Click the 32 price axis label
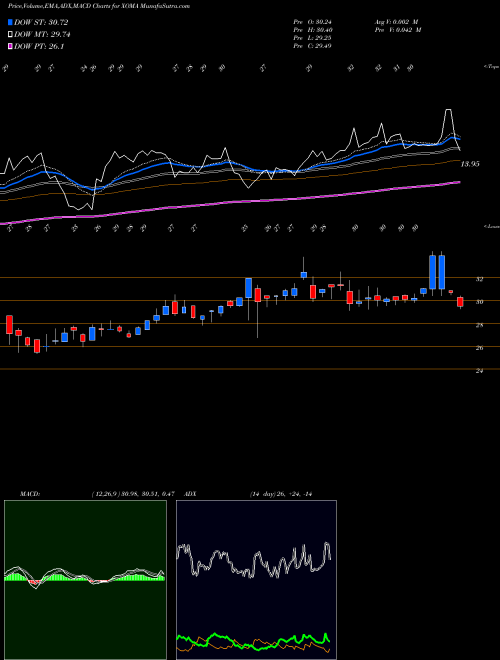The height and width of the screenshot is (660, 500). coord(479,279)
